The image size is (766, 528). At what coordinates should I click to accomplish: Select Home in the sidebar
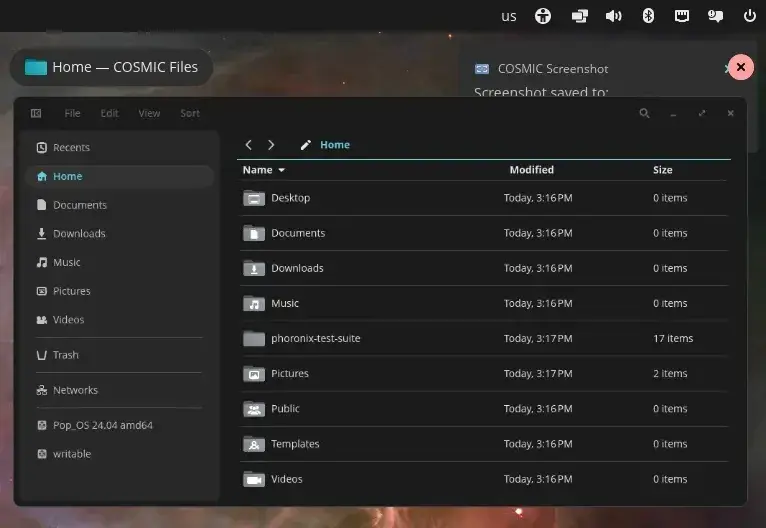tap(120, 176)
